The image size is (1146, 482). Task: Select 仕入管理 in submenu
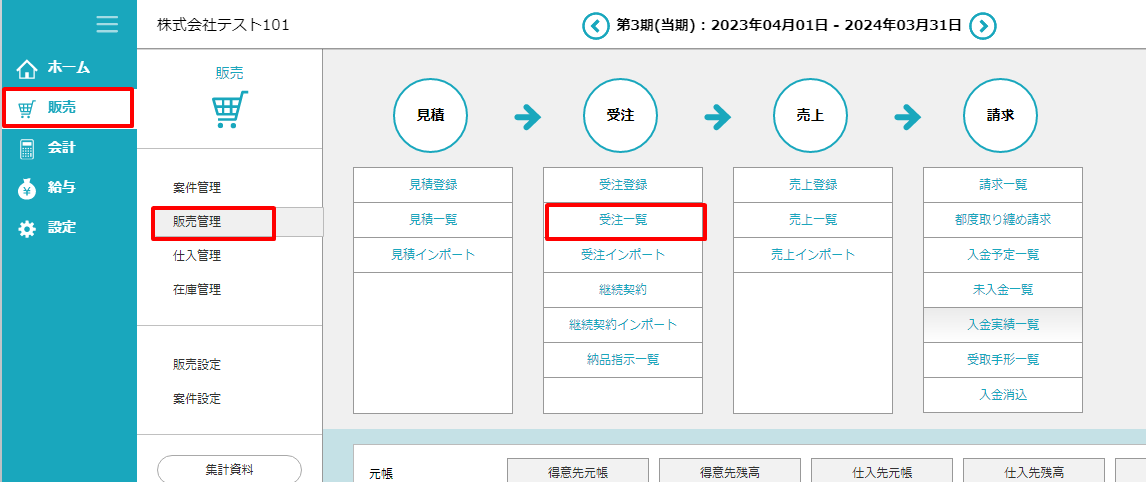tap(196, 256)
